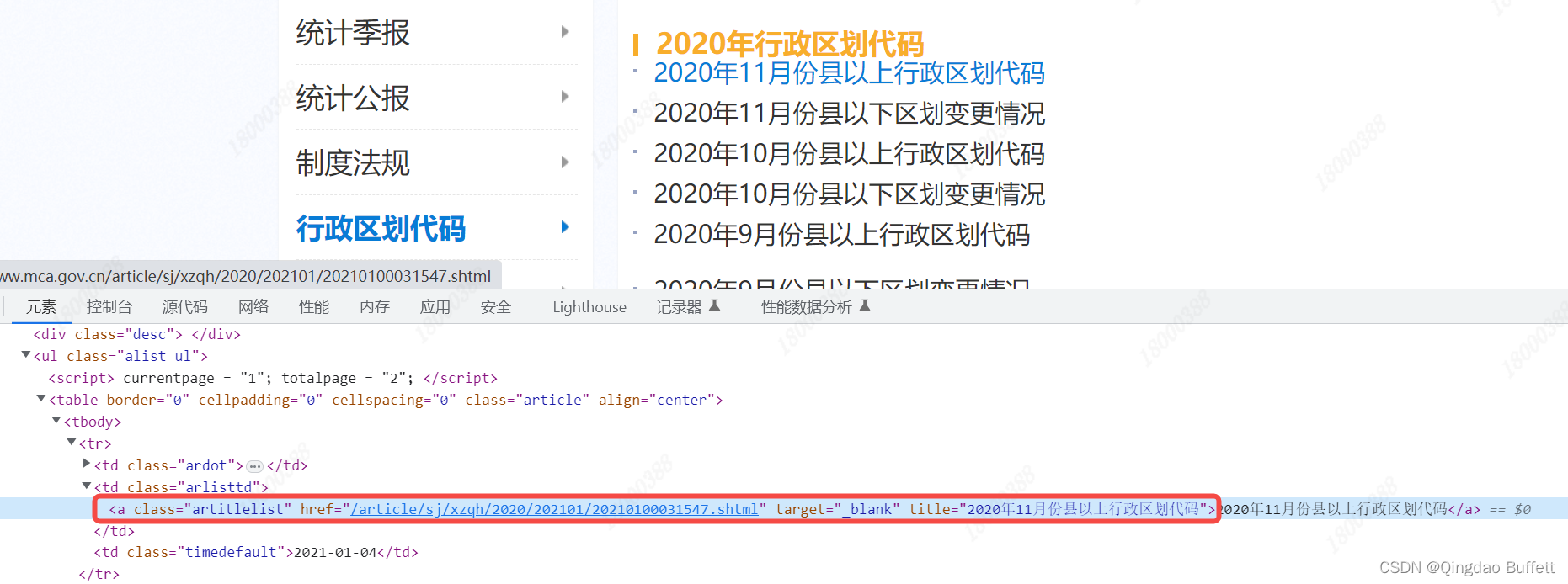The image size is (1568, 584).
Task: Click the blue arrow beside 行政区划代码
Action: (x=565, y=227)
